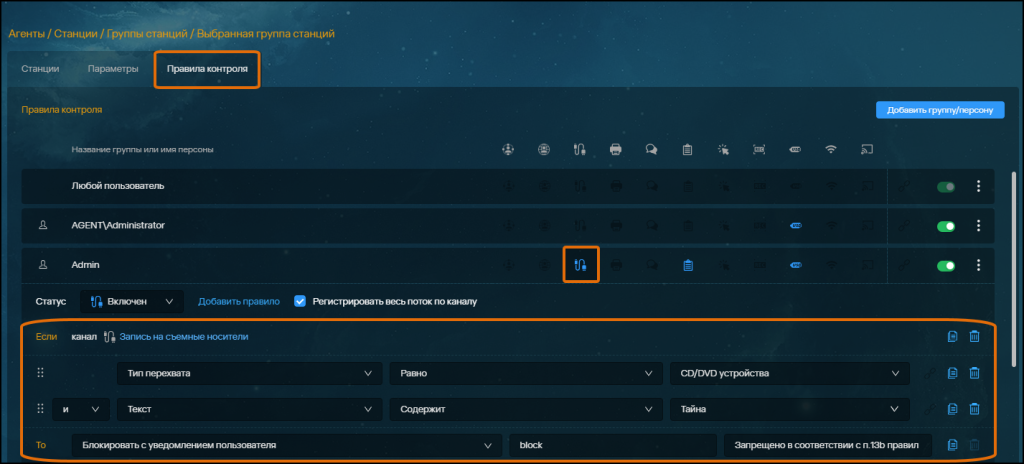Copy the 'Текст' condition row
Screen dimensions: 1024x464
(952, 409)
